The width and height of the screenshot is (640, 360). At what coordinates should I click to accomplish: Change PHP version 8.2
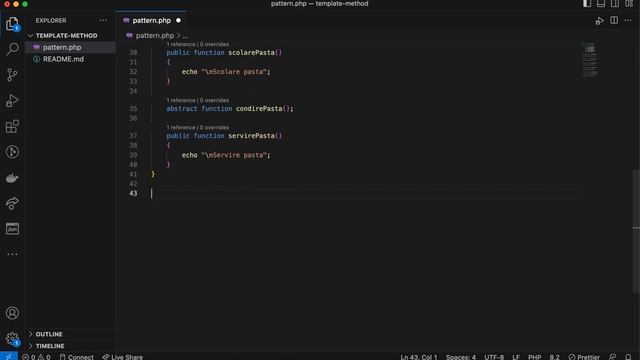[x=554, y=357]
